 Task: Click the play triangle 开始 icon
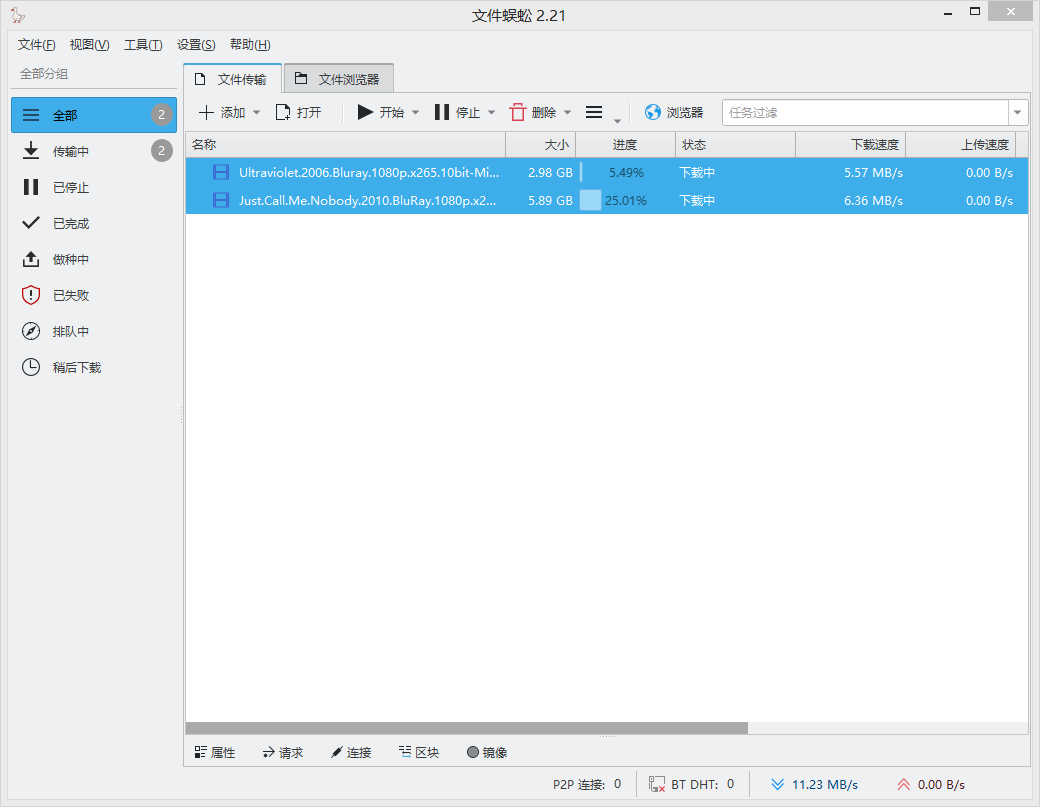[x=365, y=112]
